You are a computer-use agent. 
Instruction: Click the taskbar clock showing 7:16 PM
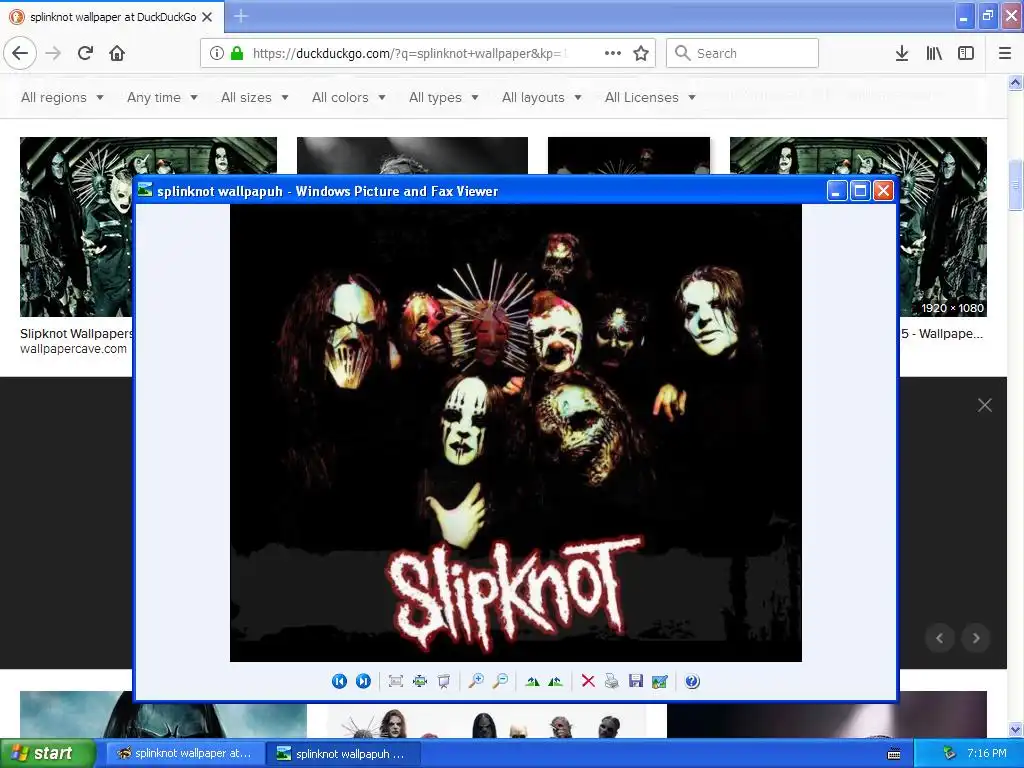click(986, 753)
